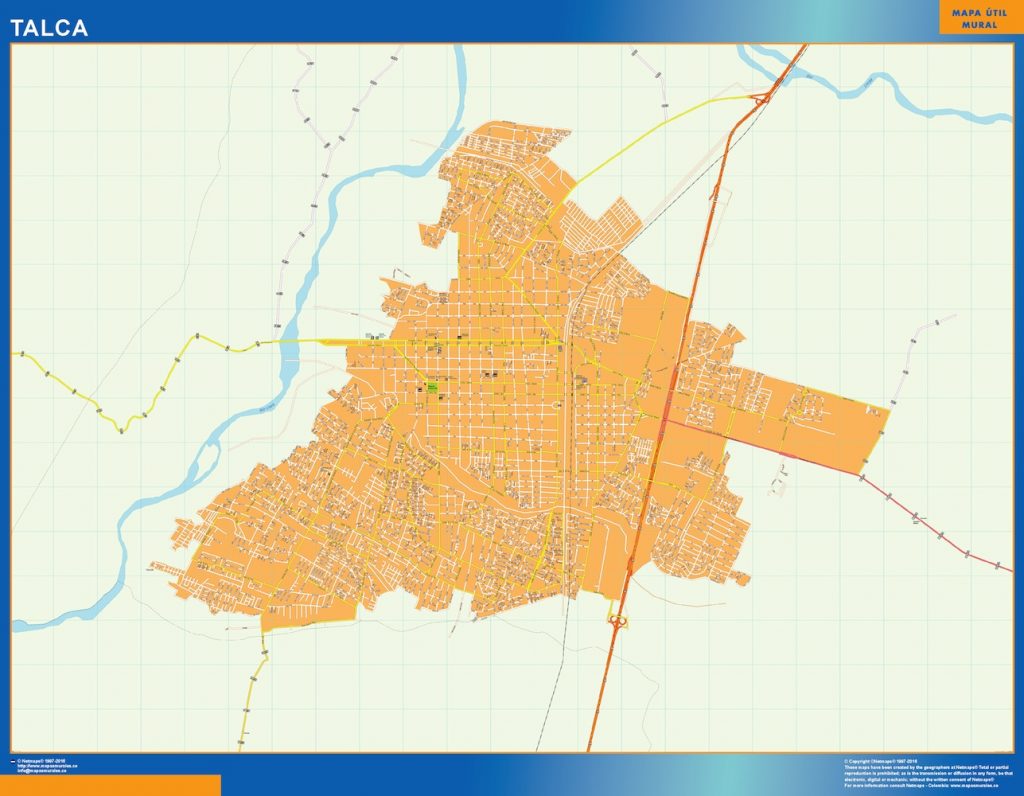1024x796 pixels.
Task: Click the TALCA map title
Action: (49, 27)
